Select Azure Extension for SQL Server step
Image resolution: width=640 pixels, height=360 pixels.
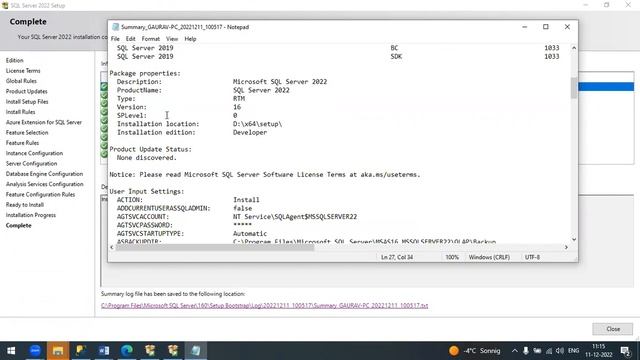click(x=44, y=122)
